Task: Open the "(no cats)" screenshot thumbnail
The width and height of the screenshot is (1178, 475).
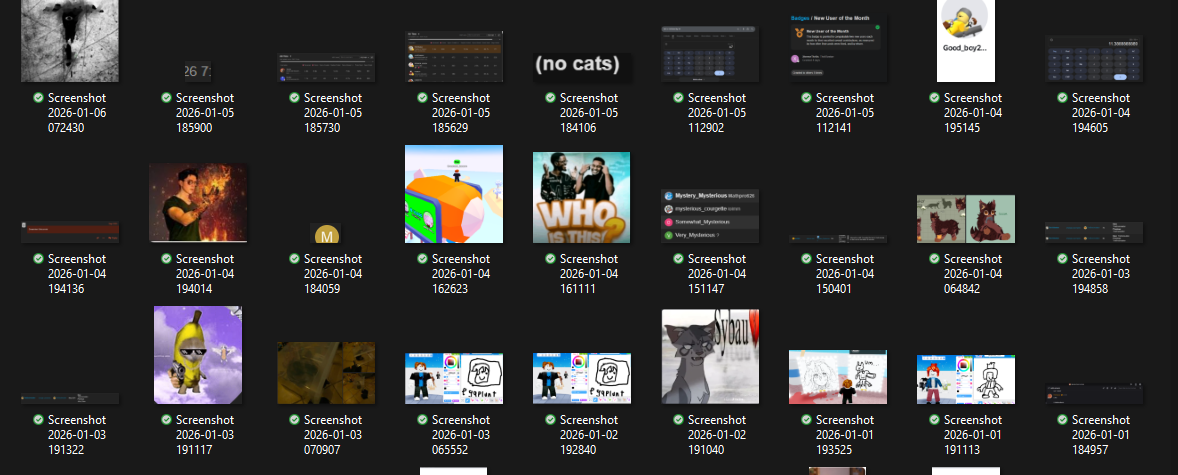Action: click(581, 66)
